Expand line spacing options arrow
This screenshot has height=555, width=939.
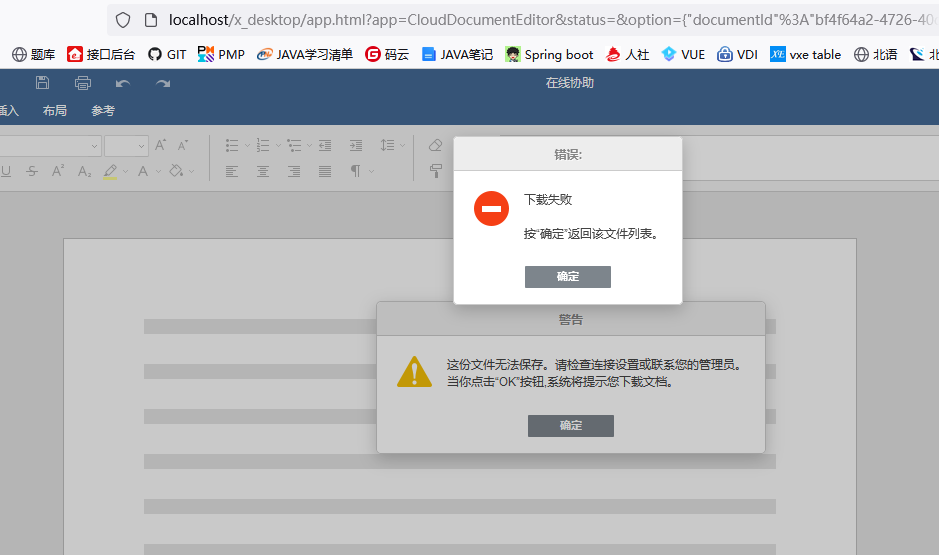[x=402, y=145]
